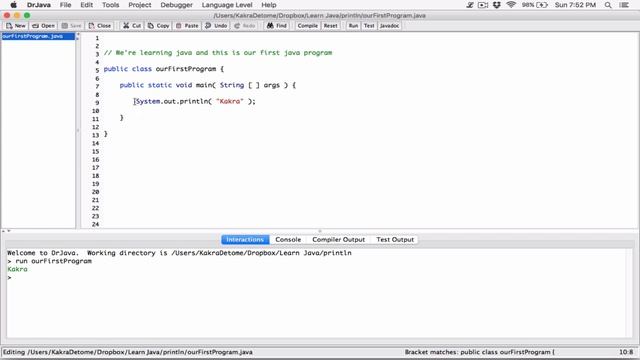Image resolution: width=640 pixels, height=360 pixels.
Task: Switch to the Test Output tab
Action: coord(395,240)
